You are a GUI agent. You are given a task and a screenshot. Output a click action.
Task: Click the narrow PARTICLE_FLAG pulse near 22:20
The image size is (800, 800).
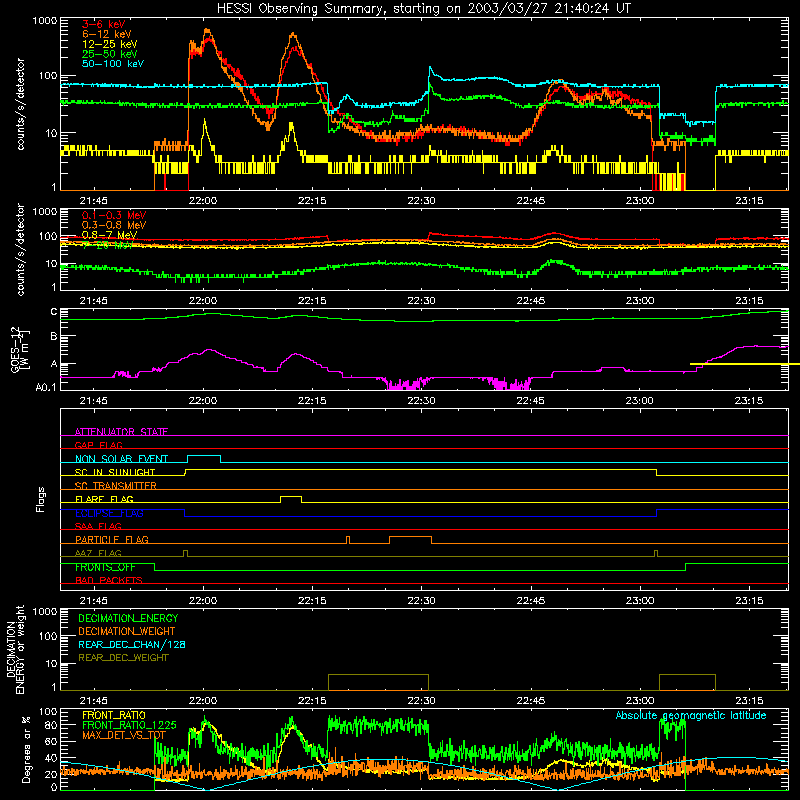(348, 540)
